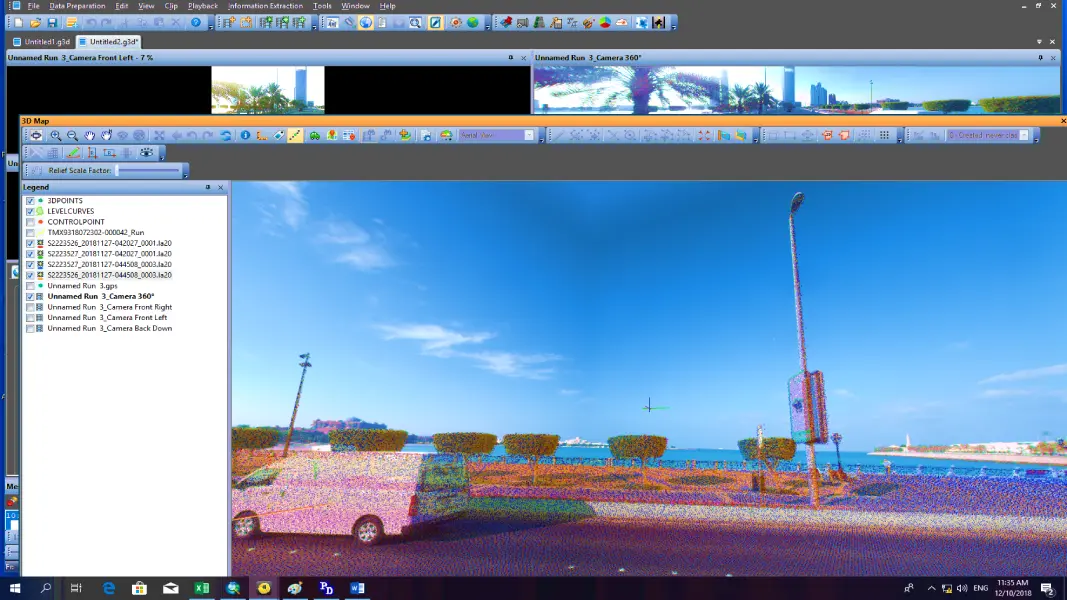Click the blue Help question mark icon
This screenshot has width=1067, height=600.
(196, 23)
